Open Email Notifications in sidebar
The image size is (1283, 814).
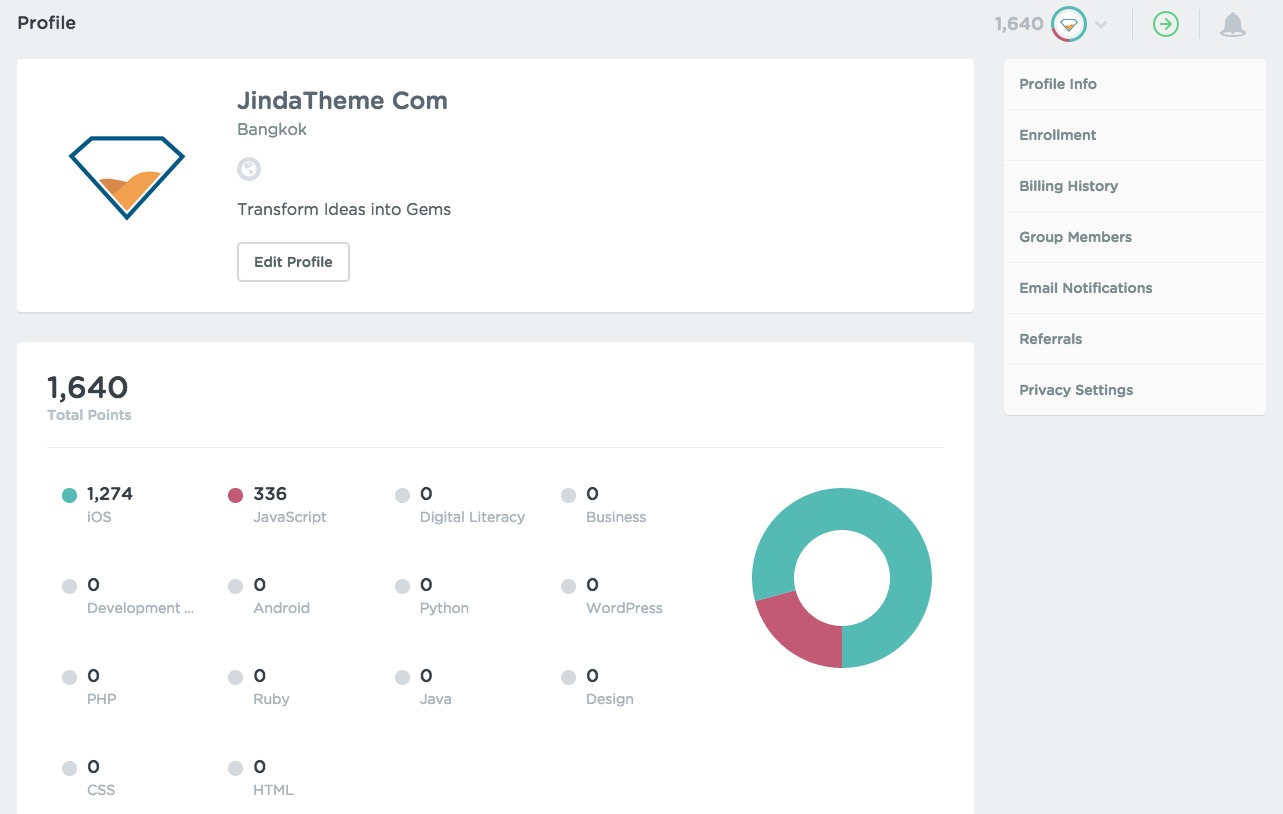(x=1135, y=288)
